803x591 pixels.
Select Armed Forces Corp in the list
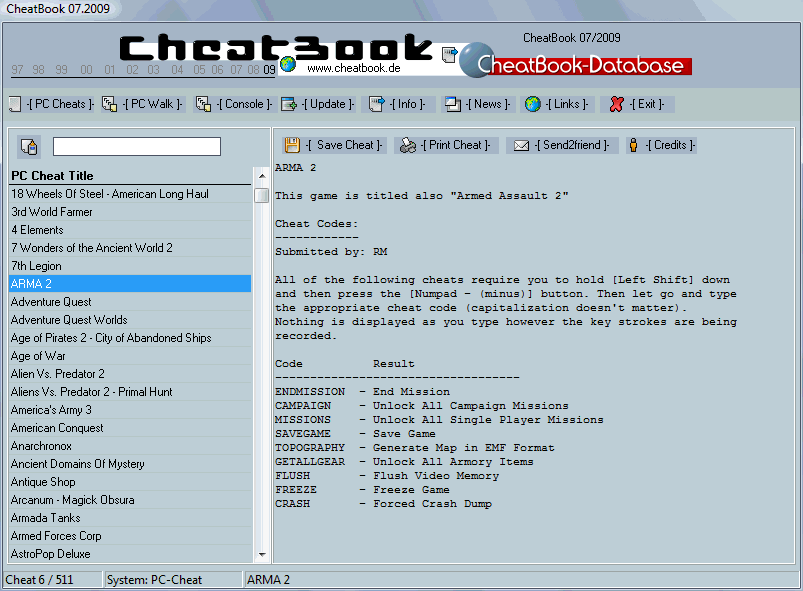tap(131, 536)
